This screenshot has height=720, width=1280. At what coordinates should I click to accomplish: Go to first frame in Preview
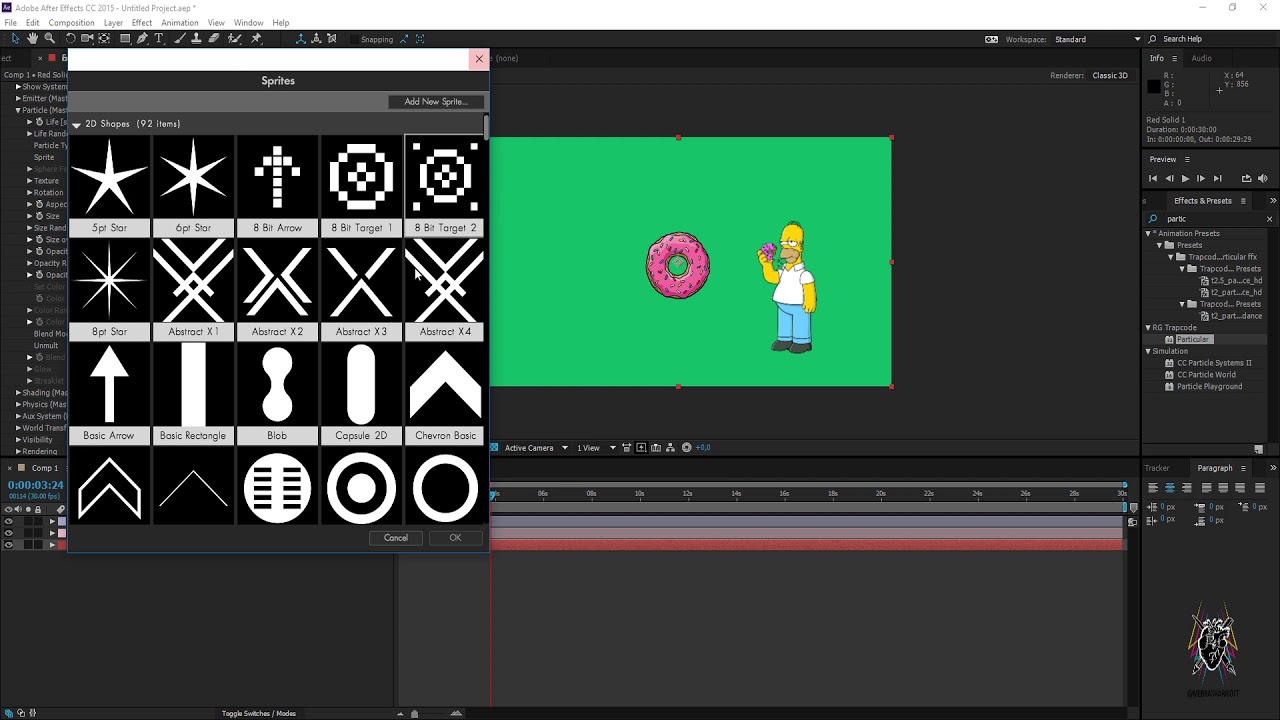coord(1153,178)
